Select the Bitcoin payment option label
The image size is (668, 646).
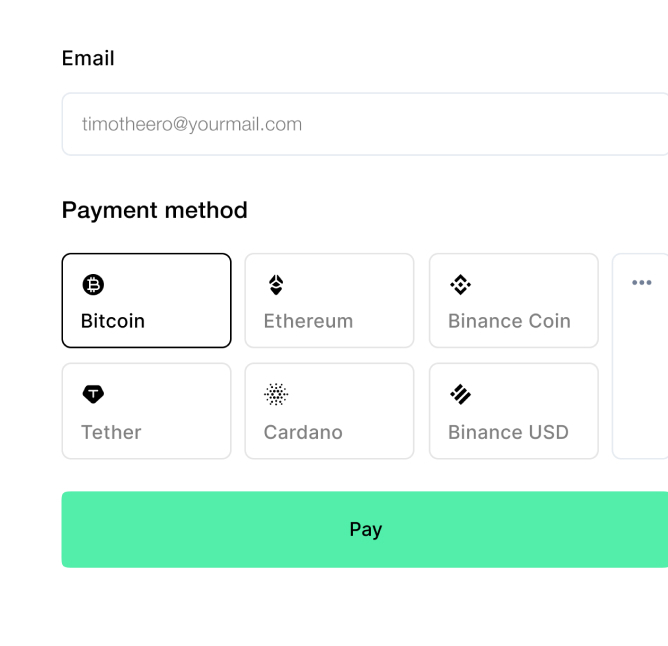pyautogui.click(x=113, y=321)
